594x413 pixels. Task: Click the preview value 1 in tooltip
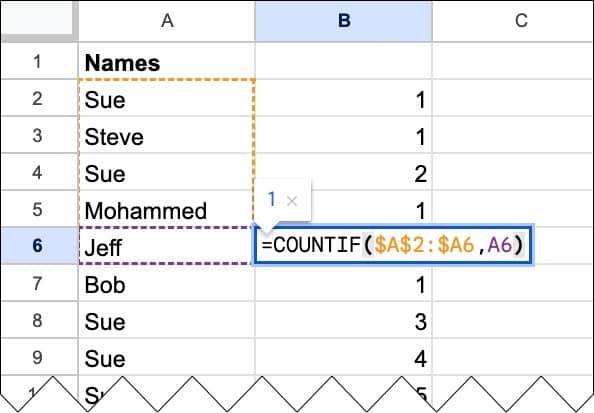click(x=271, y=199)
